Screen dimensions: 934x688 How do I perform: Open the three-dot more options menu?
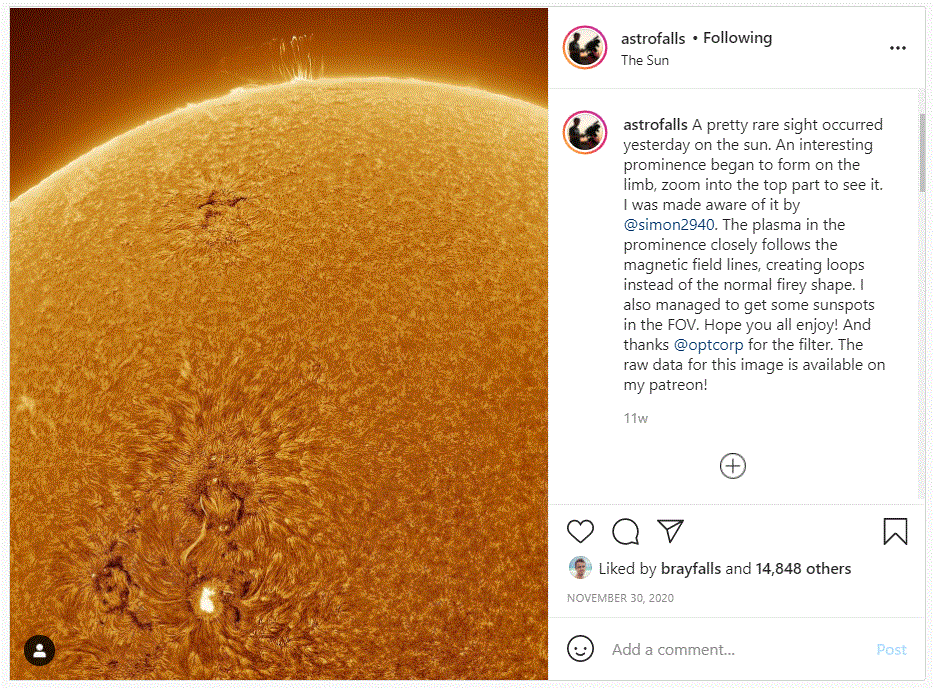pos(898,48)
